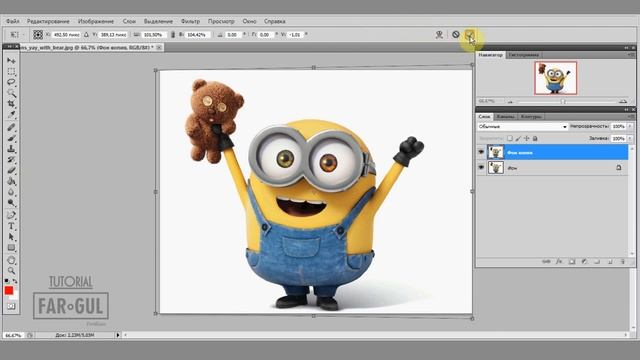The image size is (640, 360).
Task: Toggle relative positioning triangle icon
Action: point(86,35)
